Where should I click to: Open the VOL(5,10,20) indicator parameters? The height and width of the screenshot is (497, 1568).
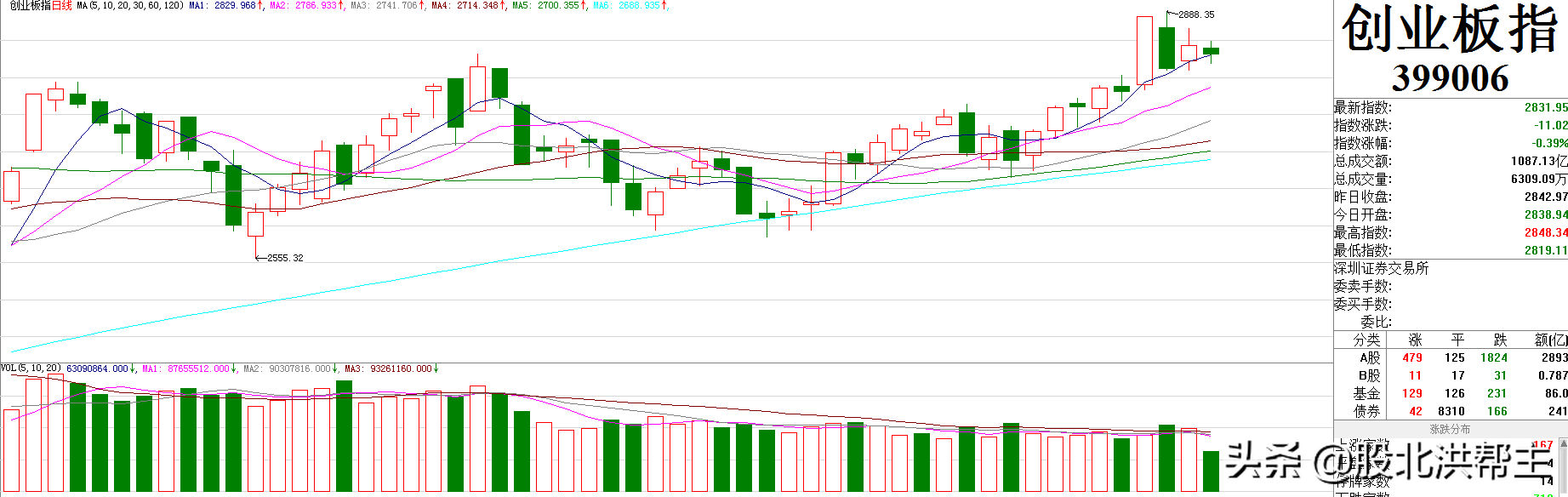(x=31, y=368)
